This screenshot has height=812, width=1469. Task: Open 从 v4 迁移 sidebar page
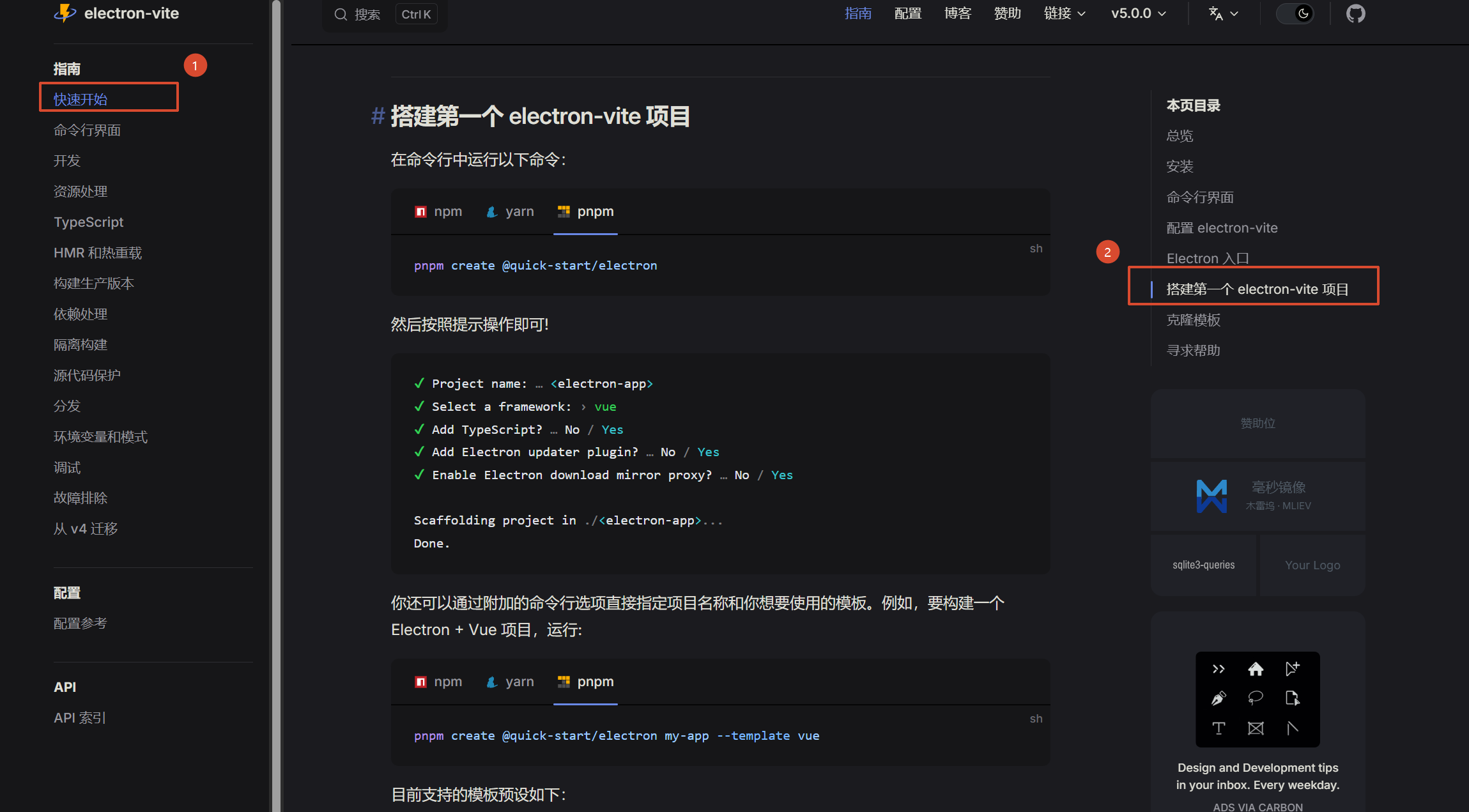(86, 529)
